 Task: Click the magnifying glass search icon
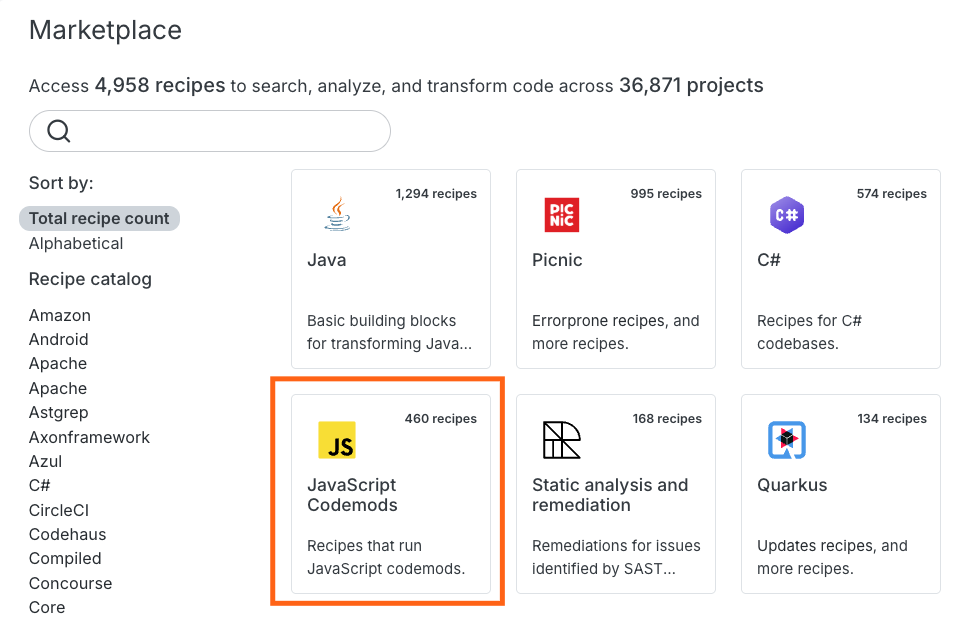(x=59, y=131)
